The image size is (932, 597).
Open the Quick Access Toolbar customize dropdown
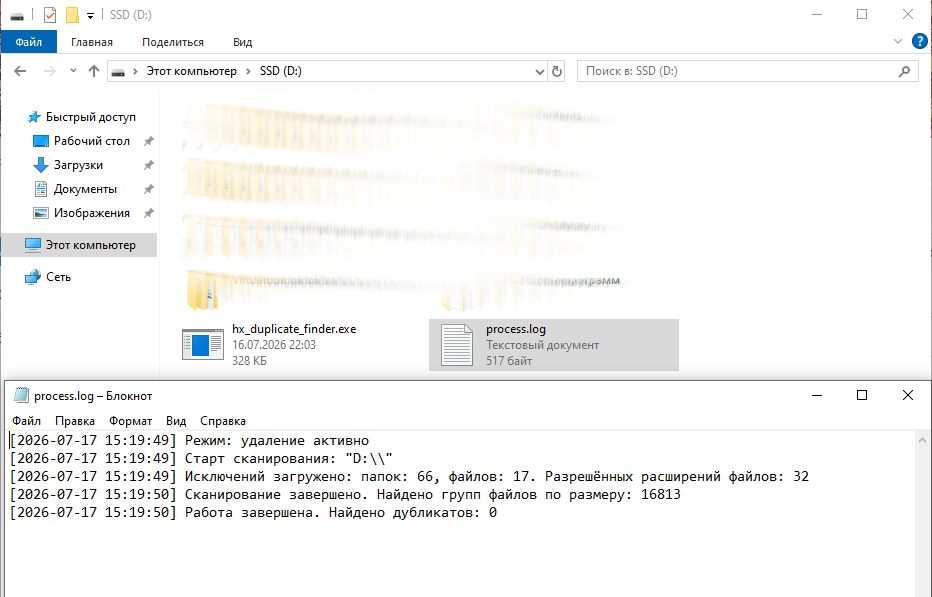click(x=90, y=15)
